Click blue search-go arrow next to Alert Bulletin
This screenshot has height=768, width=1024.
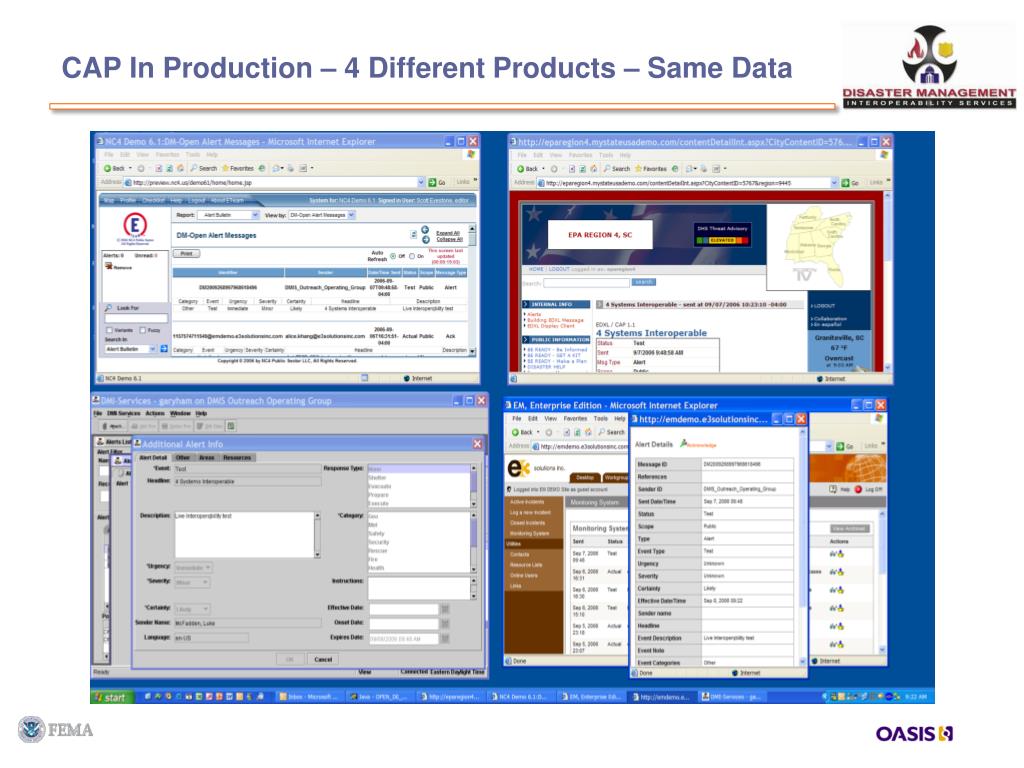click(164, 349)
